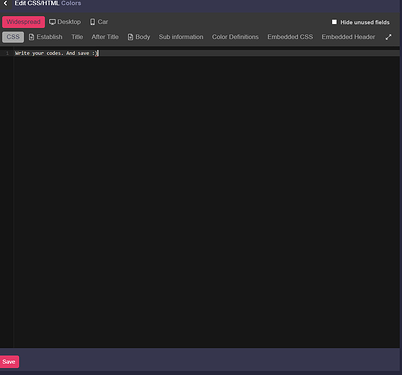Expand the editor to fullscreen
402x375 pixels.
click(x=388, y=37)
